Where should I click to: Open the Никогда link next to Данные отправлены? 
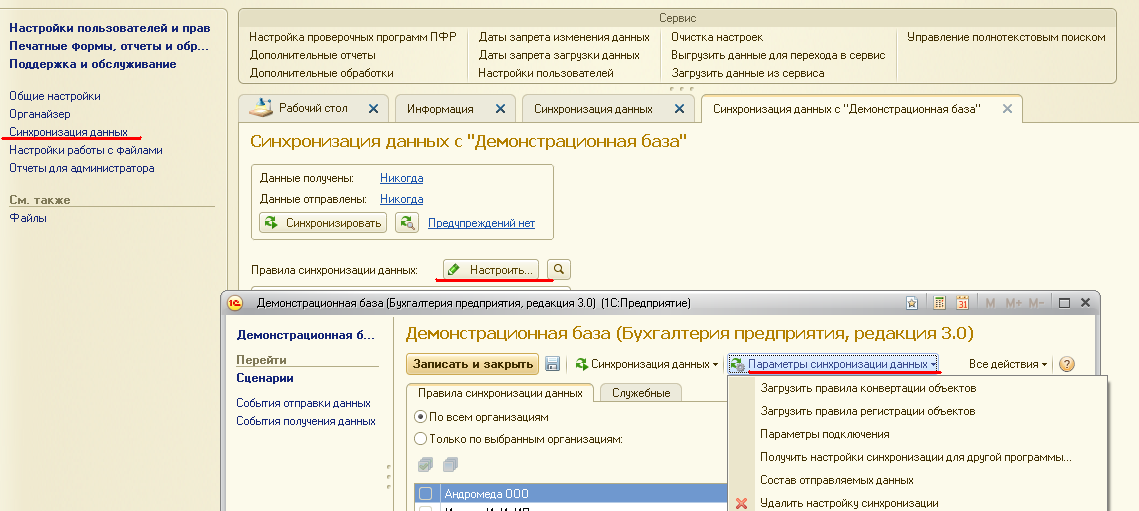point(402,199)
